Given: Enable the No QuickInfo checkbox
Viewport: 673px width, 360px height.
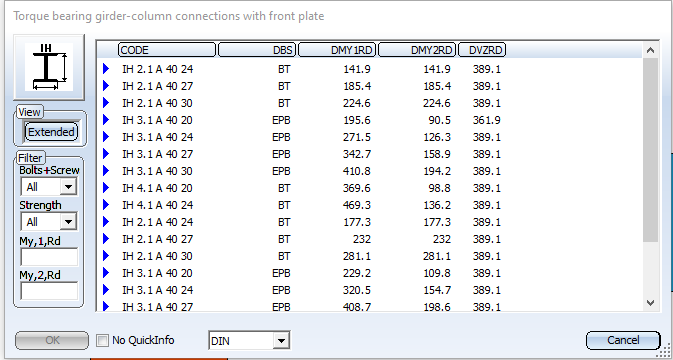Looking at the screenshot, I should coord(103,341).
